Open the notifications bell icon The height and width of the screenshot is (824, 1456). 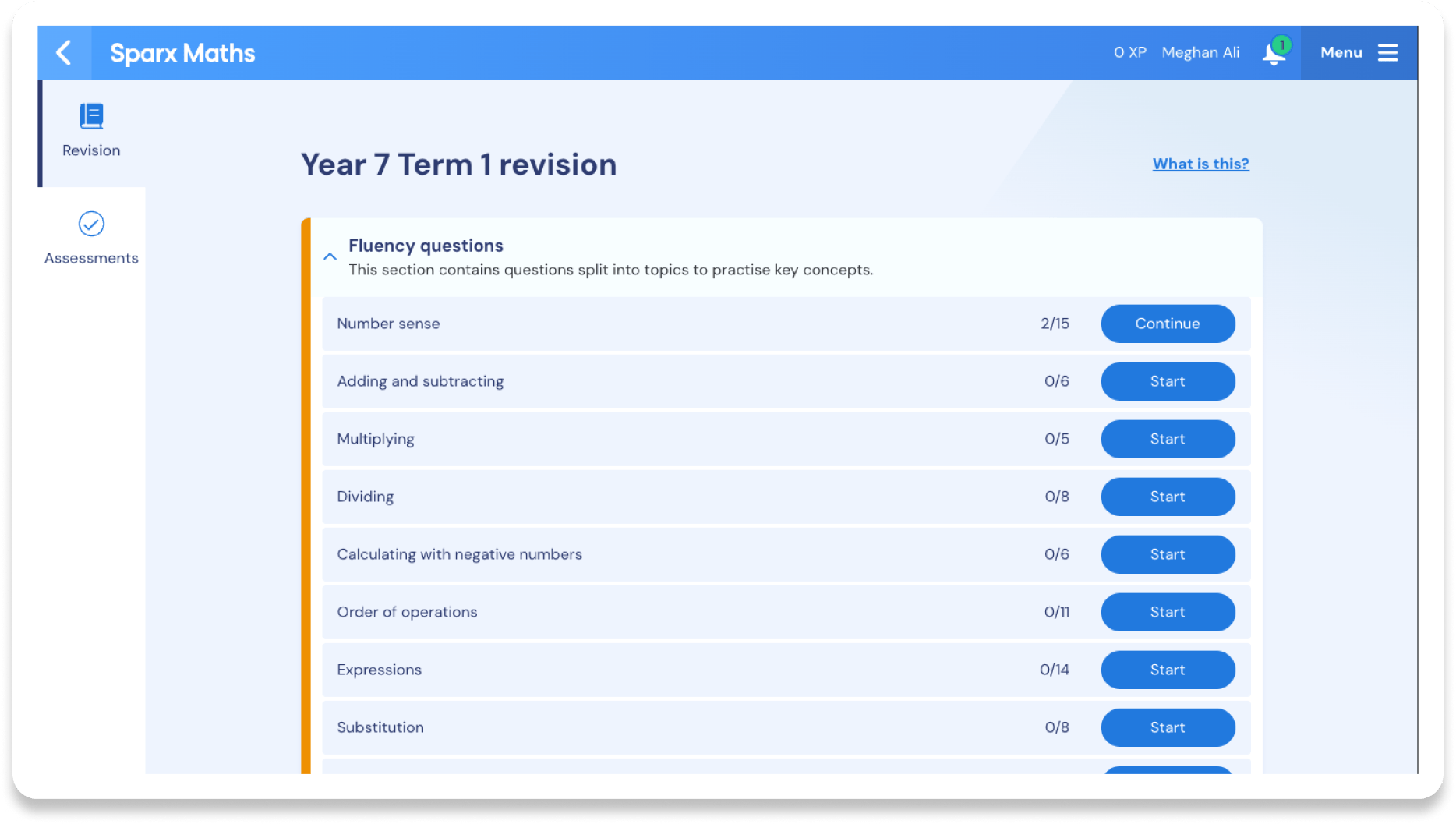(1274, 53)
